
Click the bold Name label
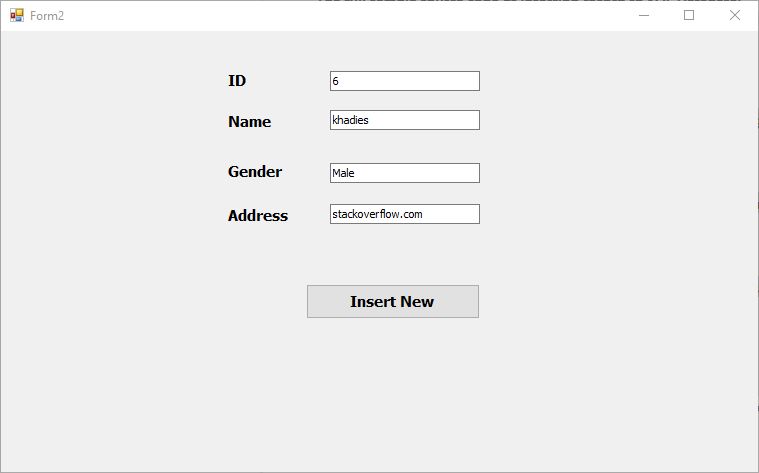[x=249, y=122]
